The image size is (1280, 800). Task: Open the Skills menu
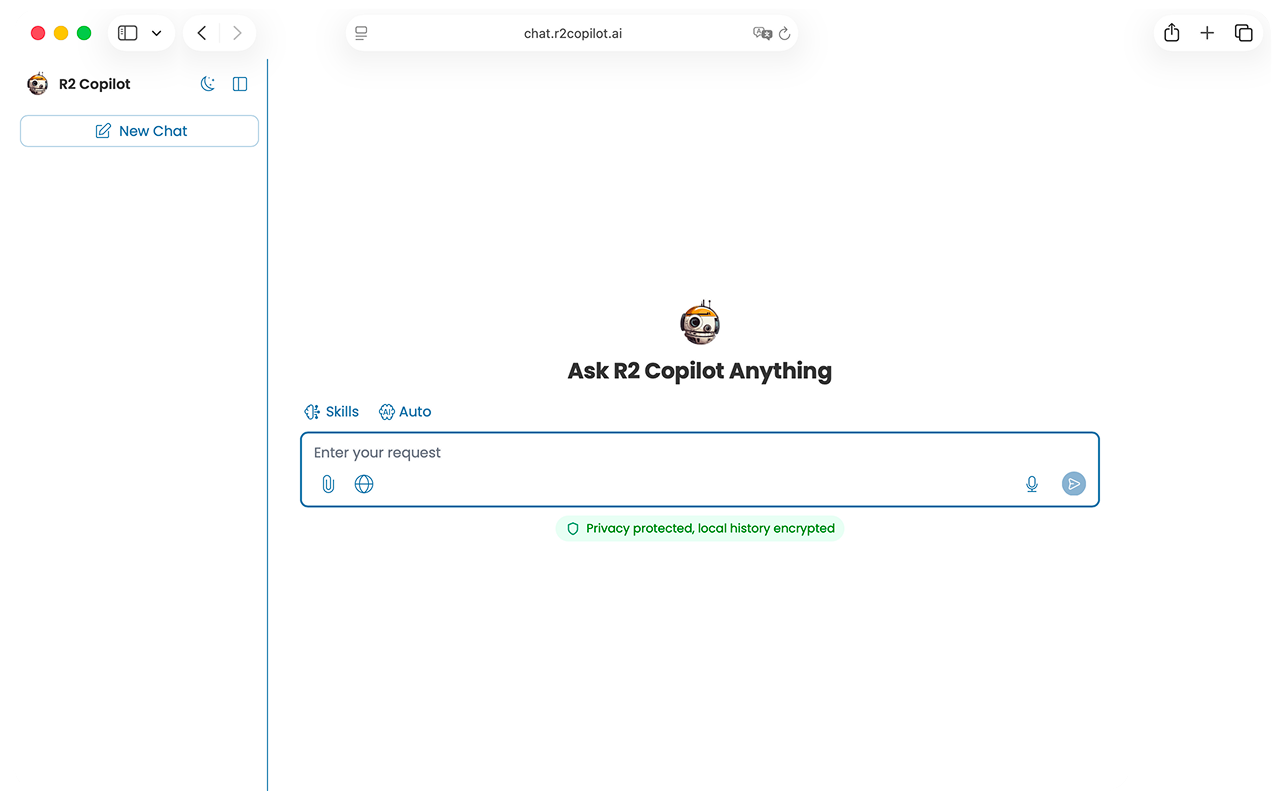point(331,412)
